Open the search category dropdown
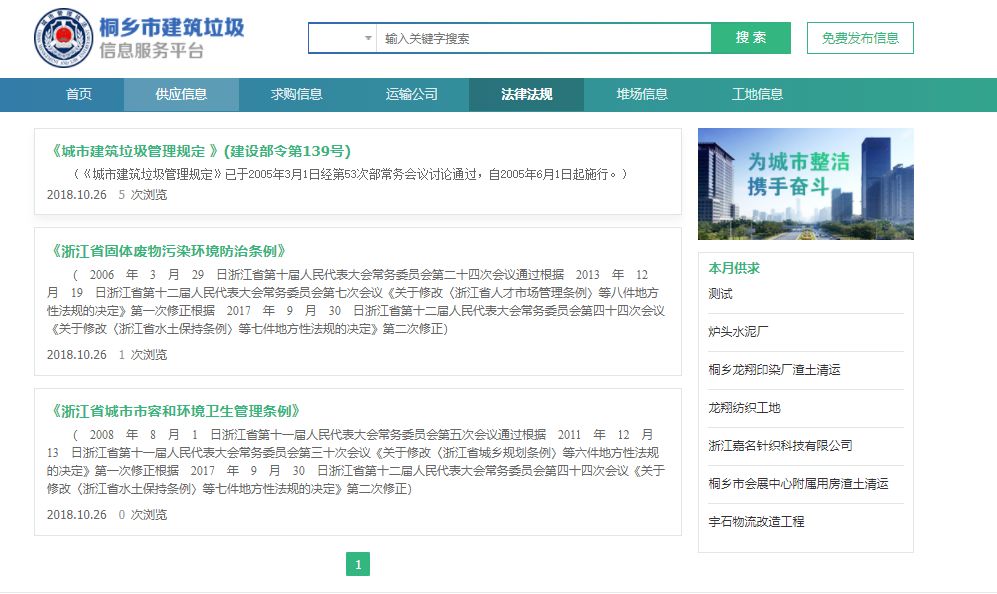997x594 pixels. coord(343,38)
